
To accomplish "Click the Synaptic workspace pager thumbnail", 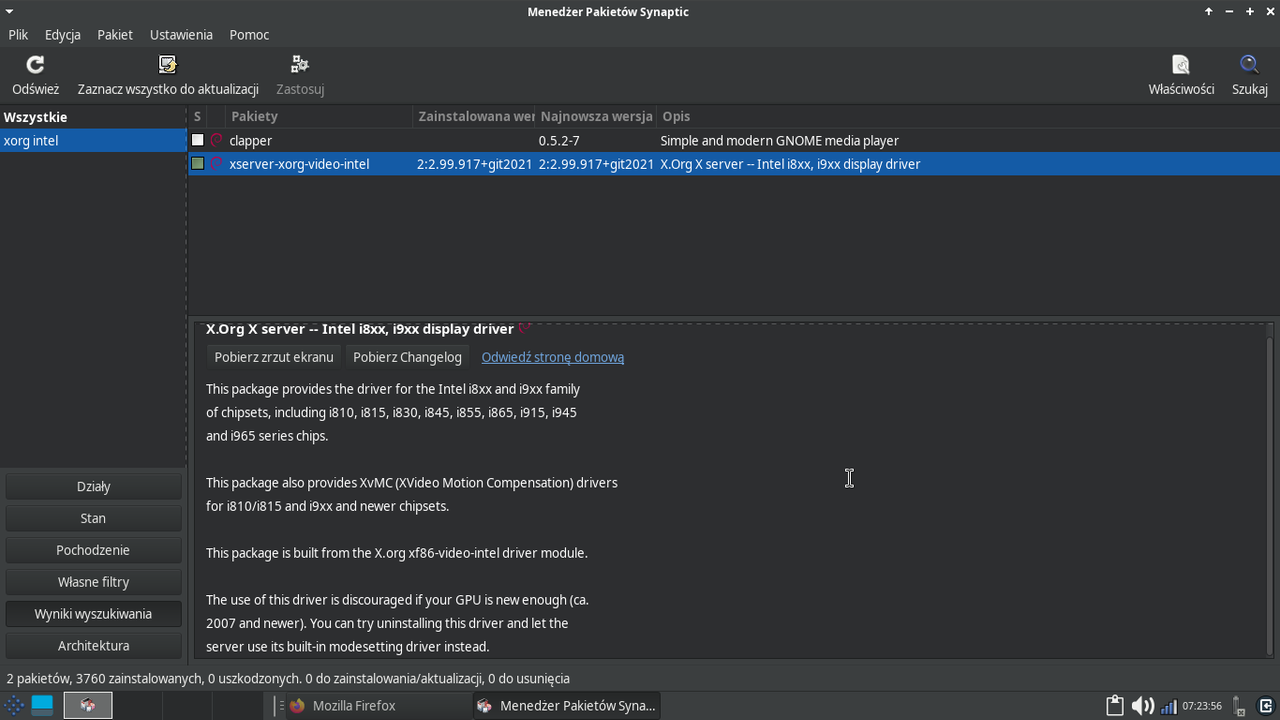I will click(x=88, y=705).
